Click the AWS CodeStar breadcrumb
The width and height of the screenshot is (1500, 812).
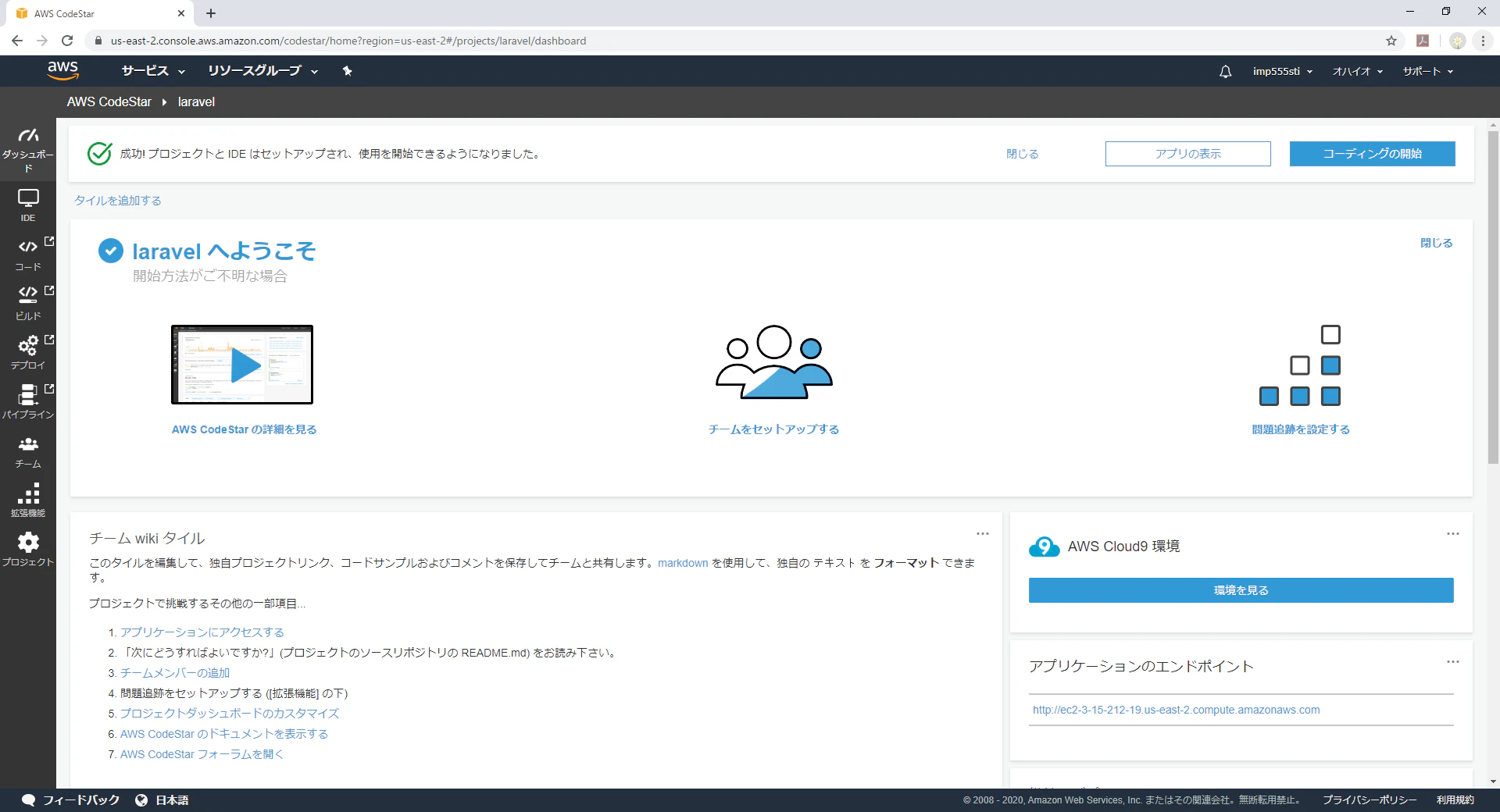click(109, 101)
